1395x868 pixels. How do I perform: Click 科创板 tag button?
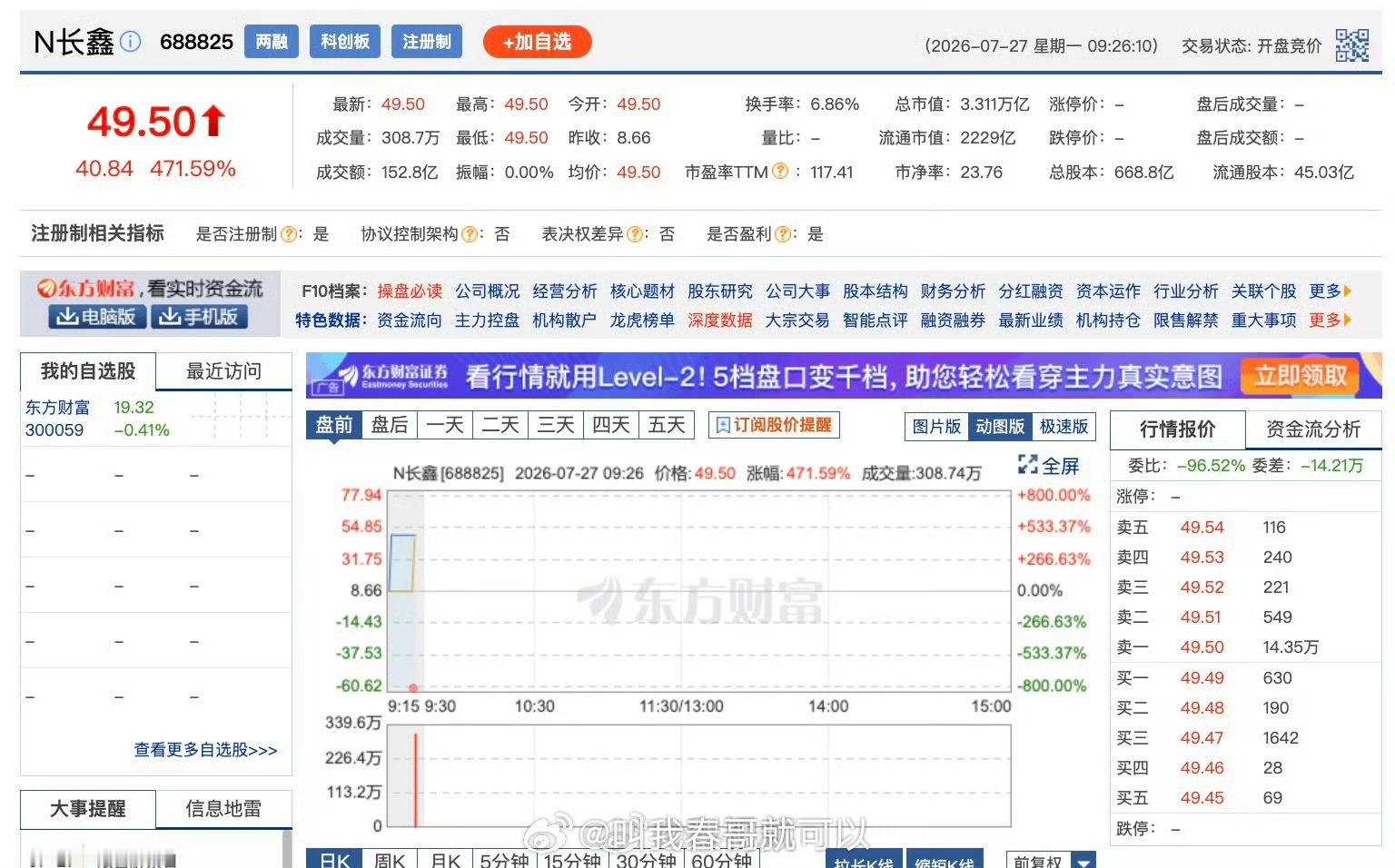[x=345, y=42]
